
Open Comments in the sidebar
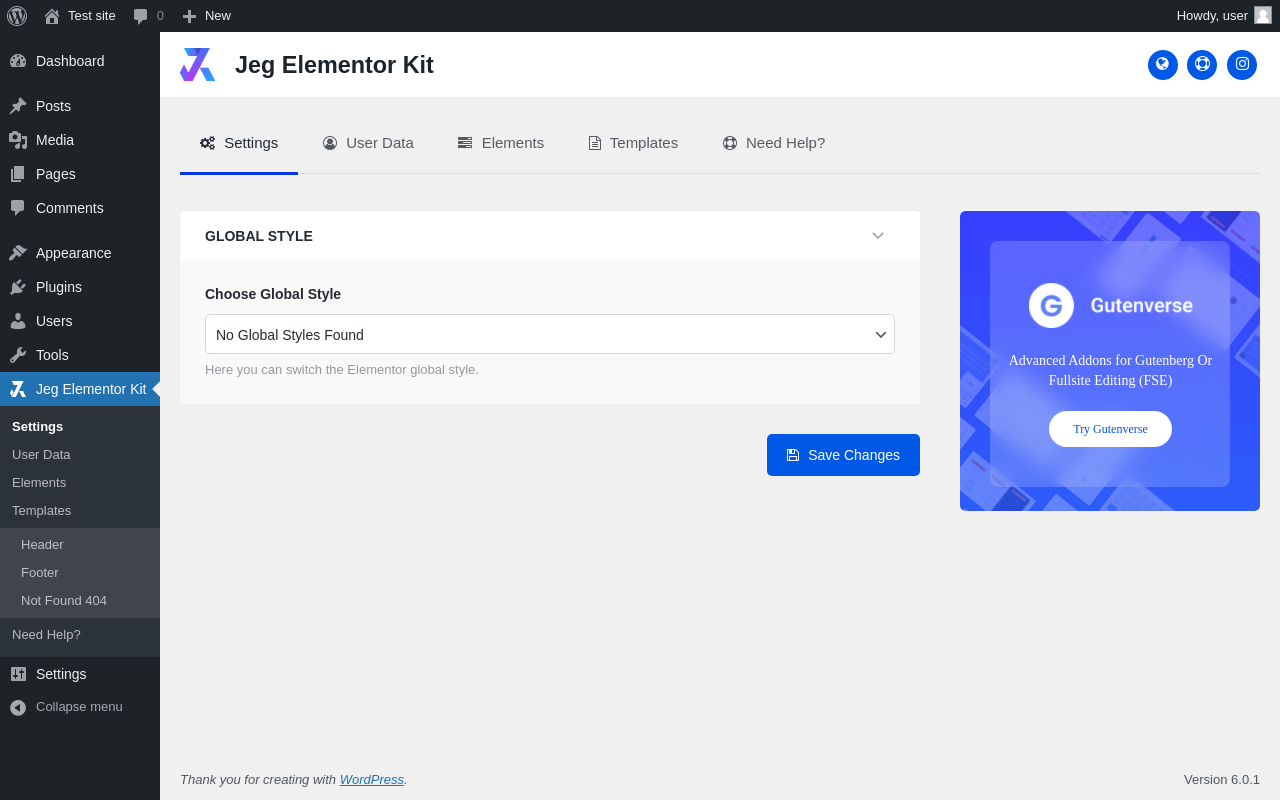tap(80, 208)
